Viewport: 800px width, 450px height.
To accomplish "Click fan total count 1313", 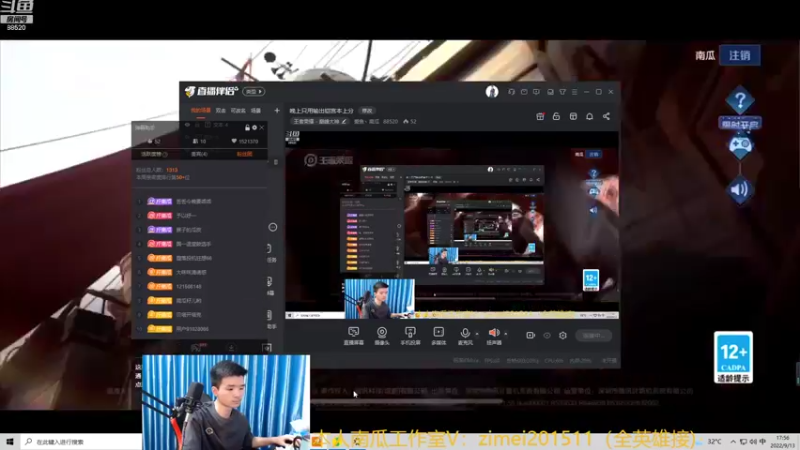I will (172, 170).
